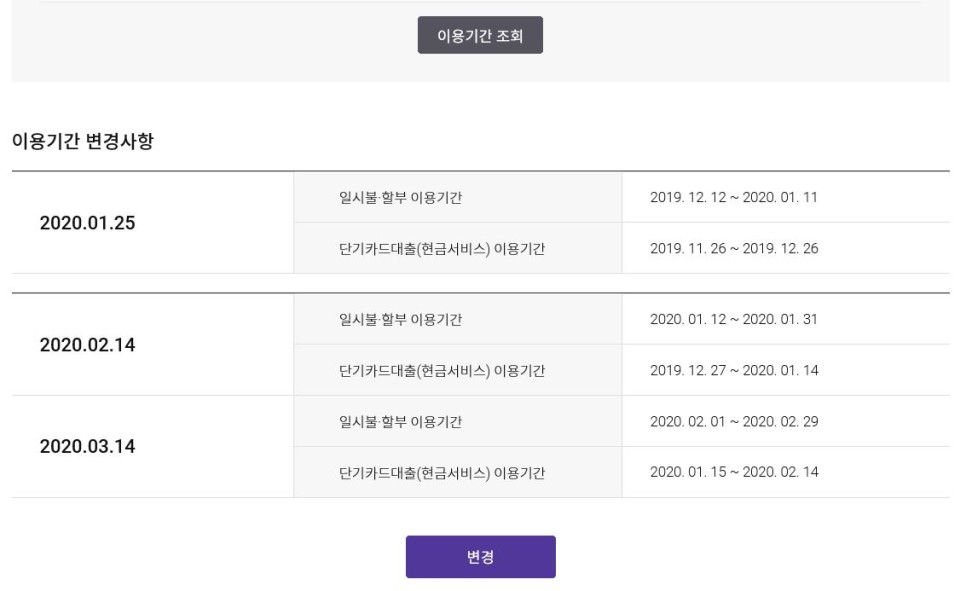Click 일시불·할부 이용기간 label under 2020.01.25
The image size is (966, 591).
click(x=400, y=197)
